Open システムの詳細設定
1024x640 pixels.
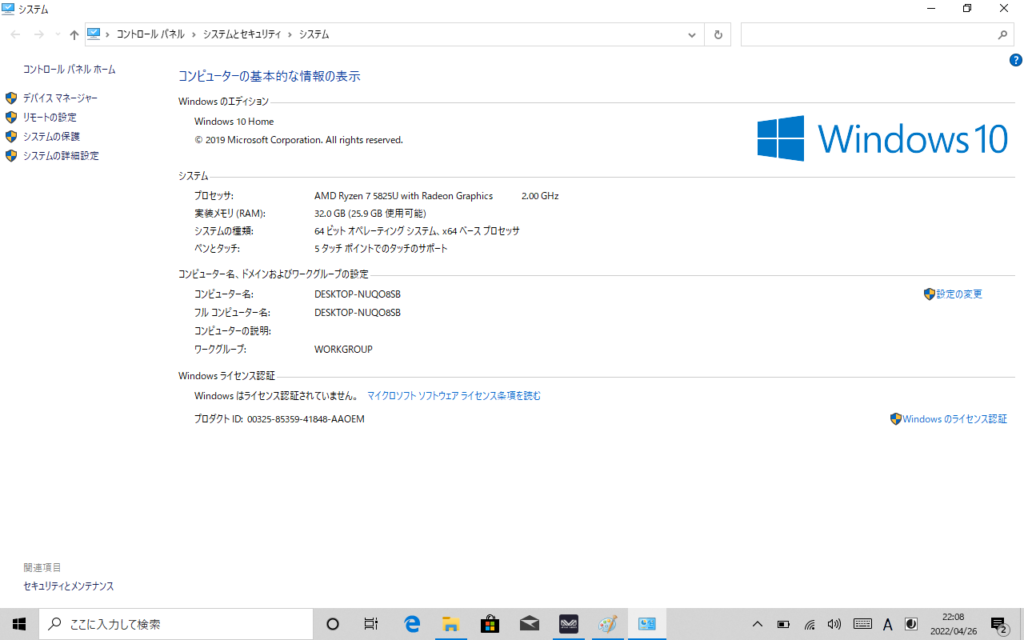61,156
